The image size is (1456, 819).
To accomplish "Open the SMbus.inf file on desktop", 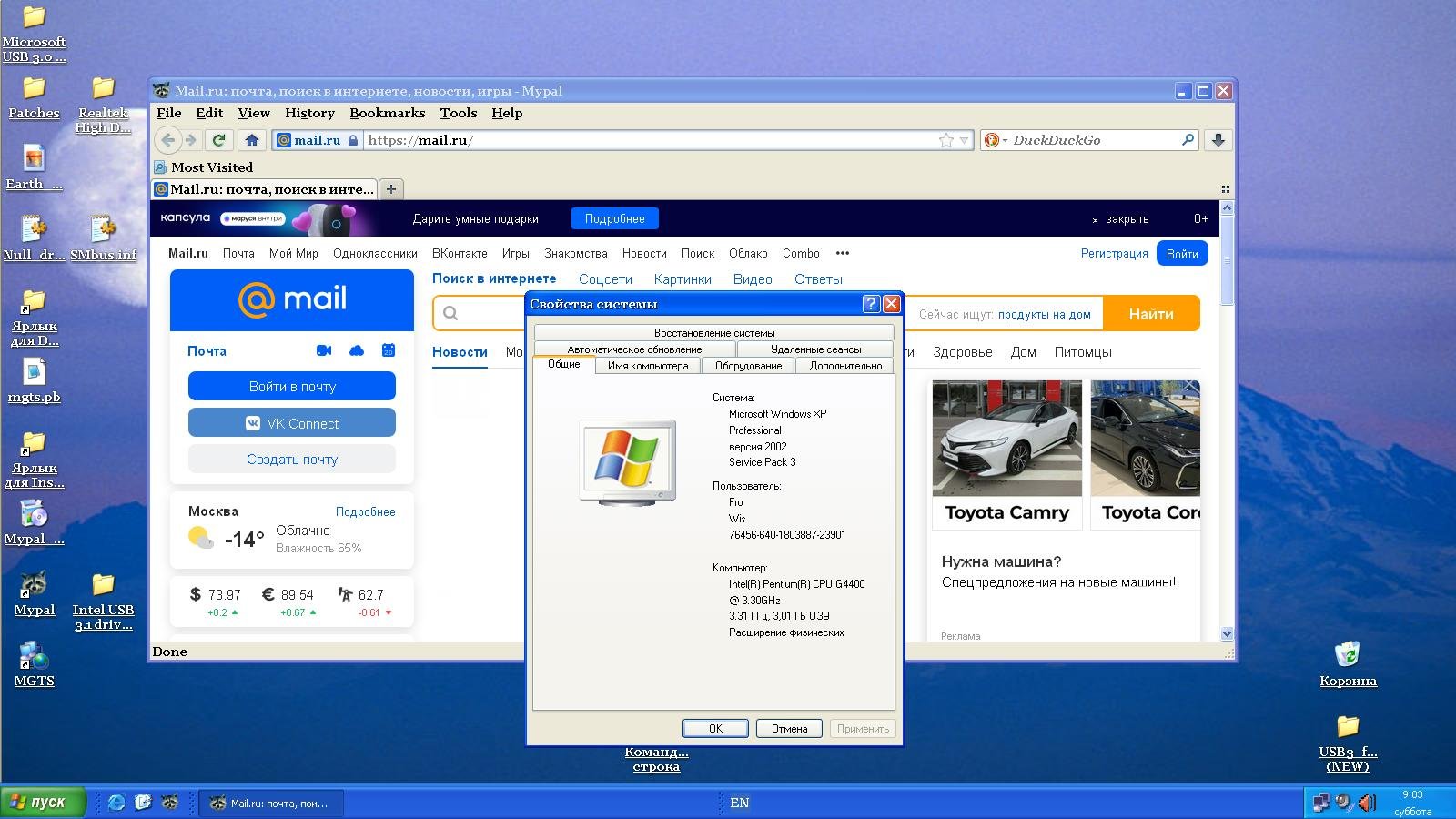I will (x=103, y=238).
